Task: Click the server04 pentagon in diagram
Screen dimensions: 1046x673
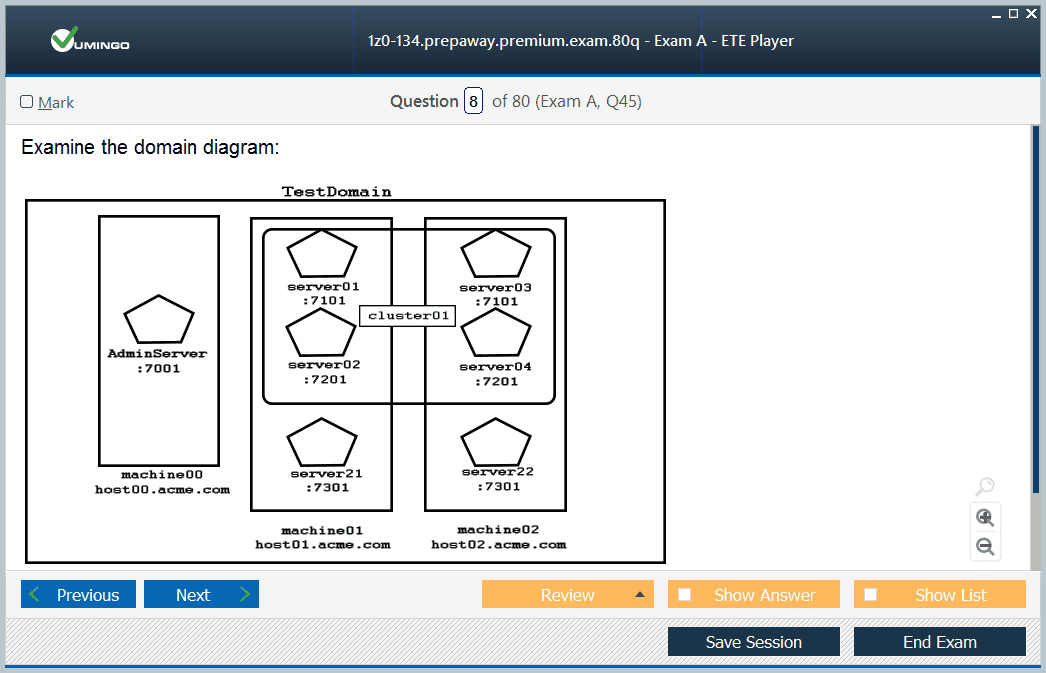Action: click(496, 333)
